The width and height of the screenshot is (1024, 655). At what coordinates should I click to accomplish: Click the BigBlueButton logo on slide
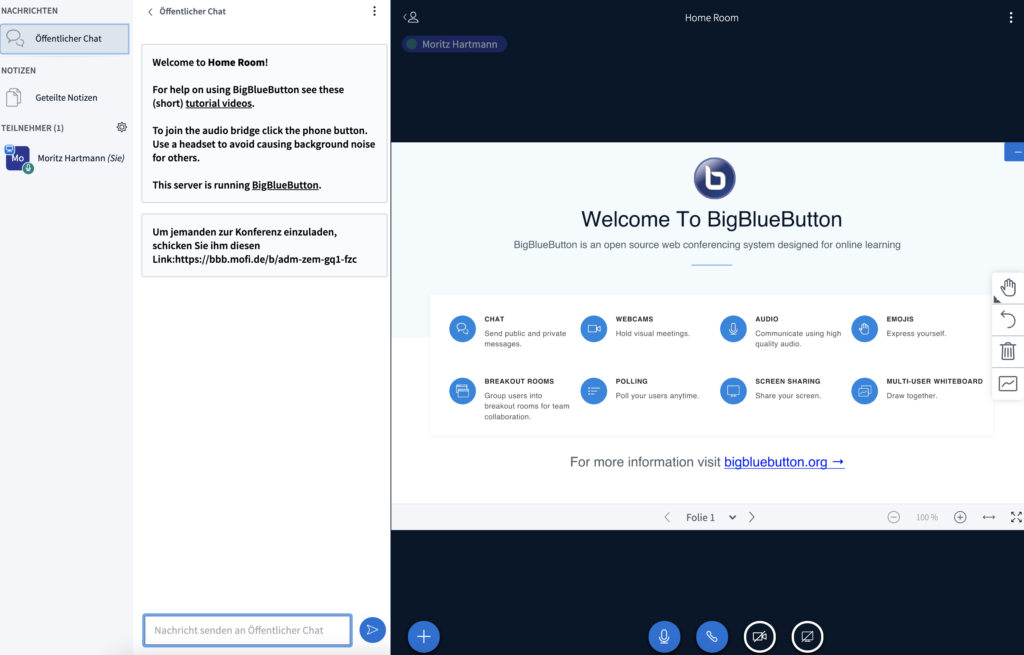(714, 178)
